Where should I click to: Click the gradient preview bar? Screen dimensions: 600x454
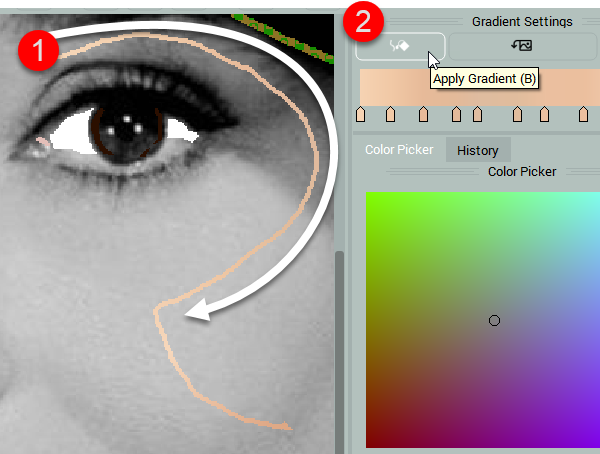click(x=480, y=87)
